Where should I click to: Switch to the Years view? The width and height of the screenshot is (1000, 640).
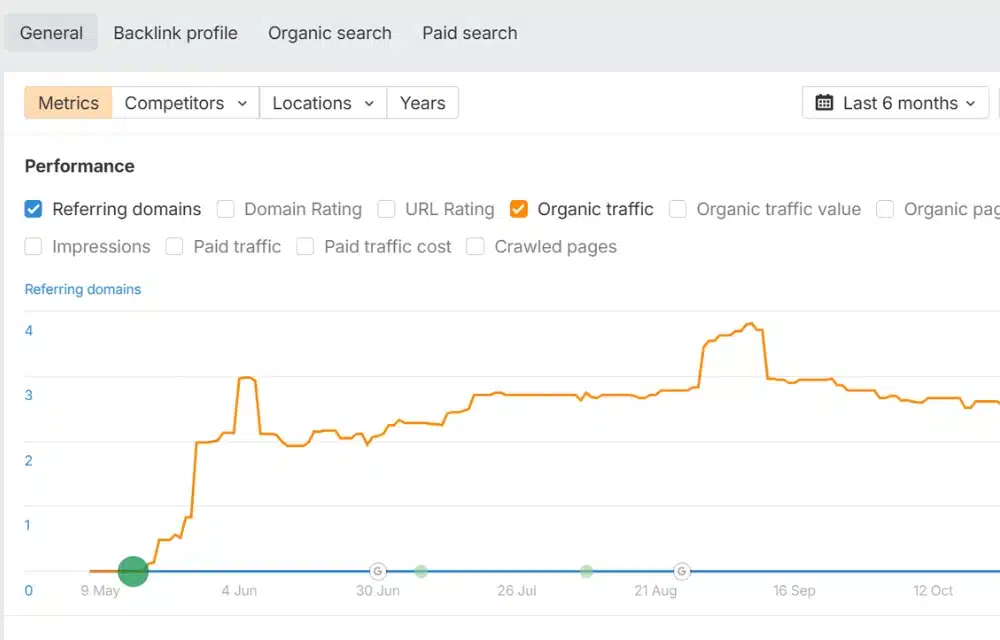pos(422,103)
